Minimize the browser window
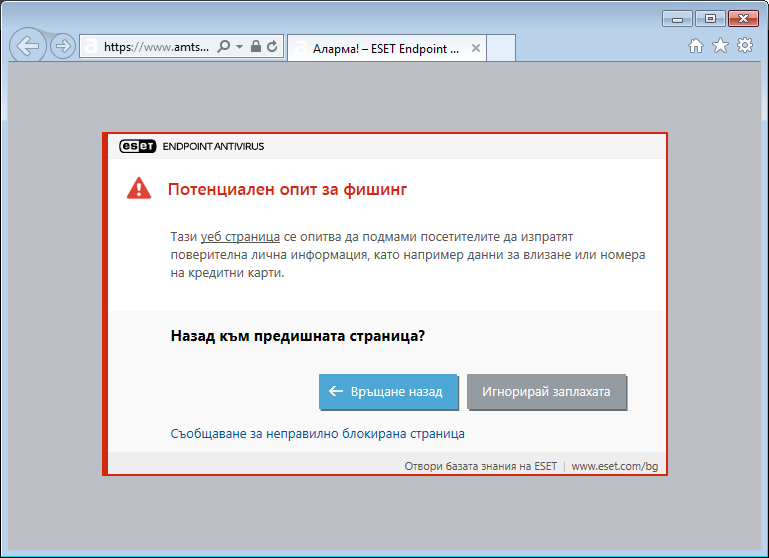The width and height of the screenshot is (769, 558). click(x=677, y=19)
